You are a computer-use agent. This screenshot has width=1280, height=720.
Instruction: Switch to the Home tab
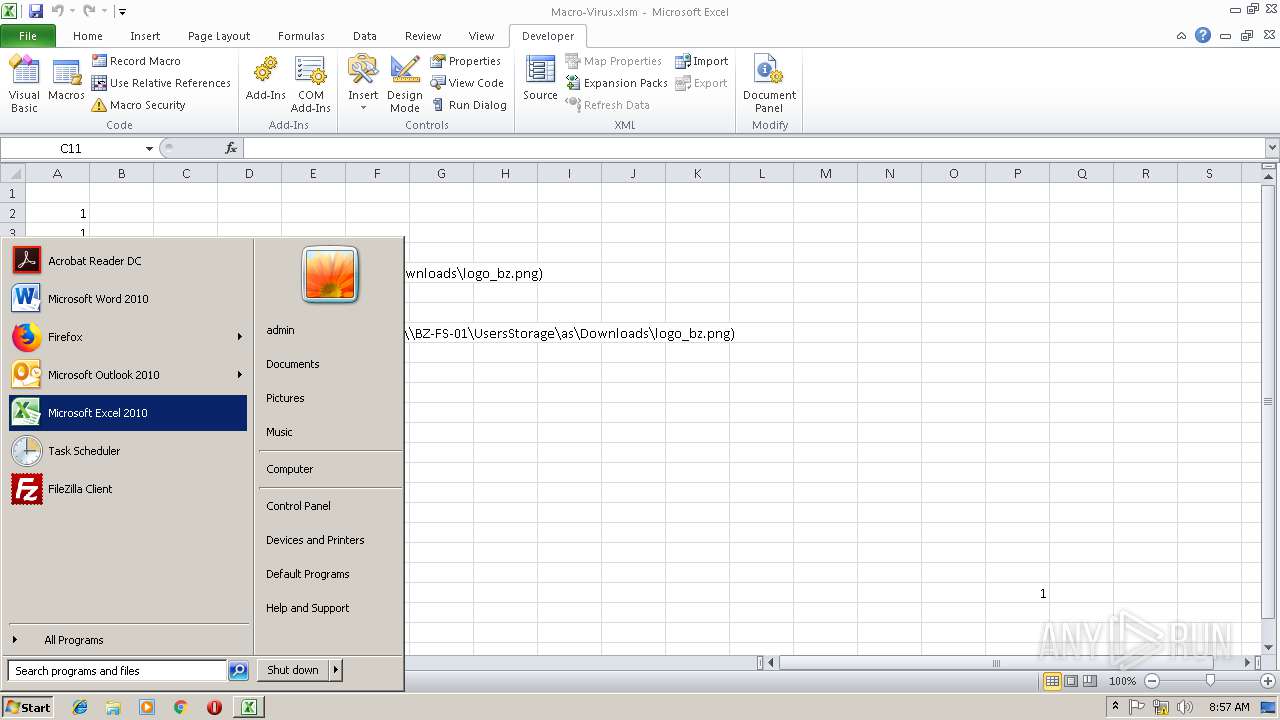[x=88, y=36]
